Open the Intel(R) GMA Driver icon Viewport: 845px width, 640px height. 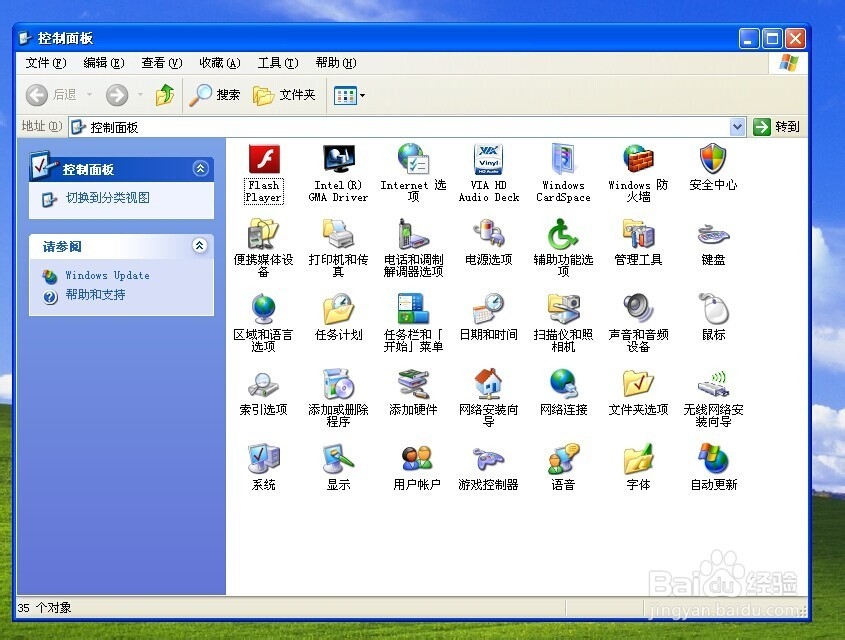[338, 160]
